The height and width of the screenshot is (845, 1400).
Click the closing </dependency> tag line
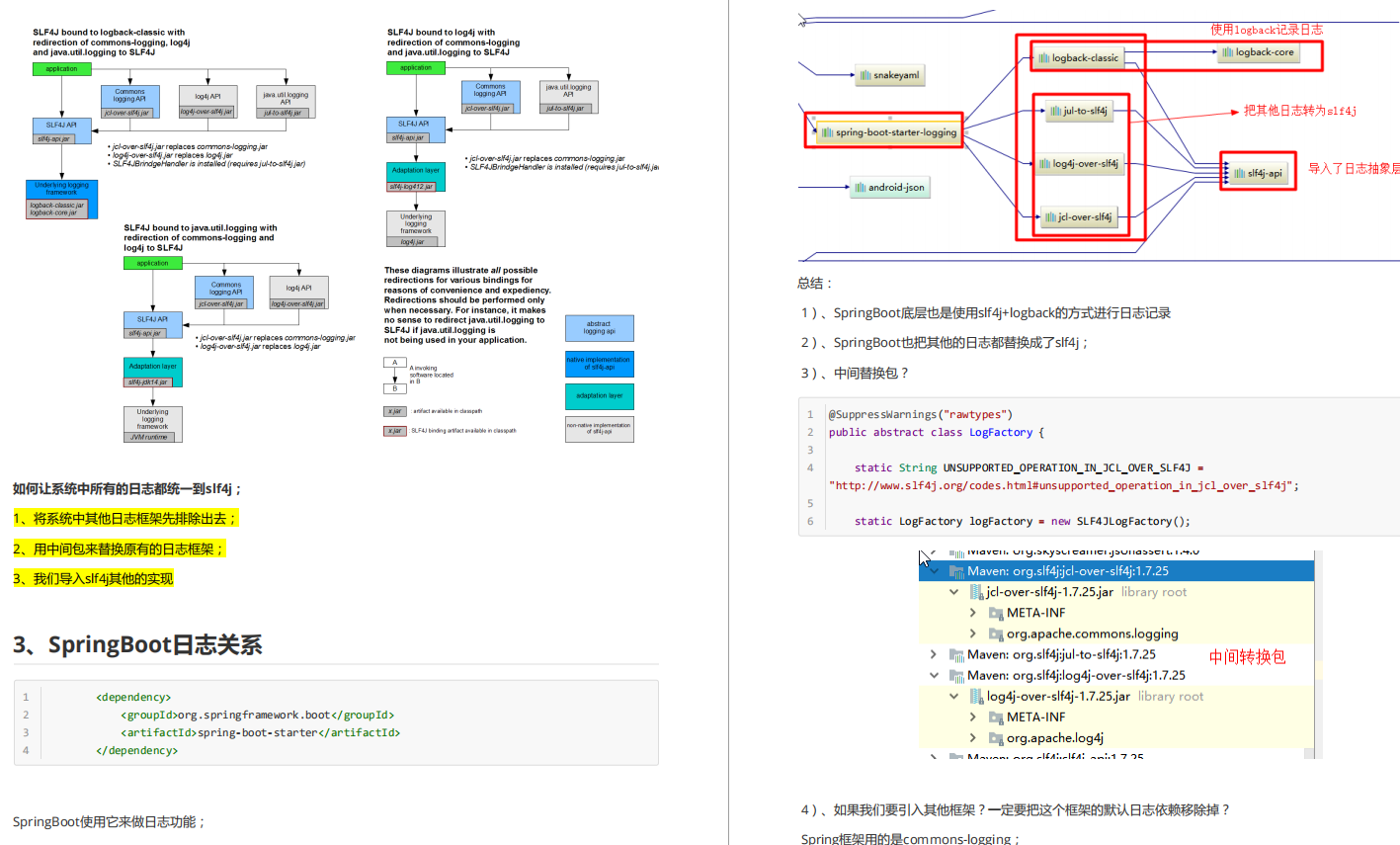pyautogui.click(x=136, y=750)
